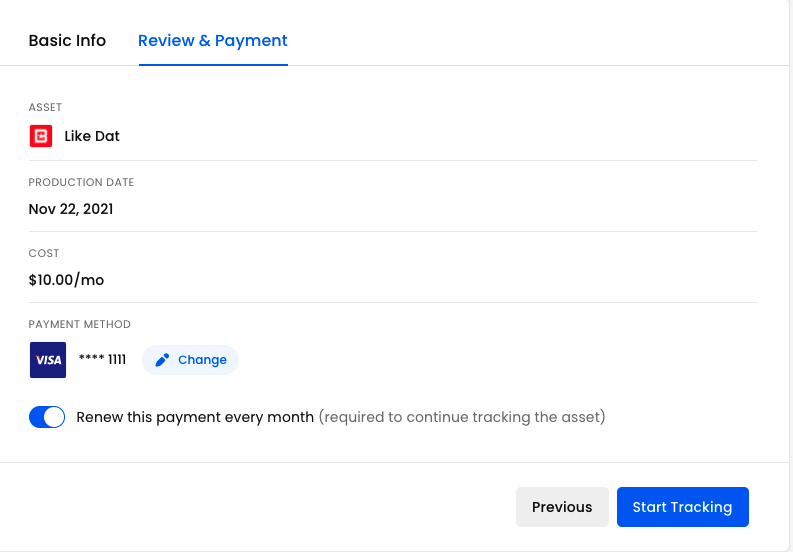Select the Review & Payment tab
Viewport: 793px width, 552px height.
213,41
